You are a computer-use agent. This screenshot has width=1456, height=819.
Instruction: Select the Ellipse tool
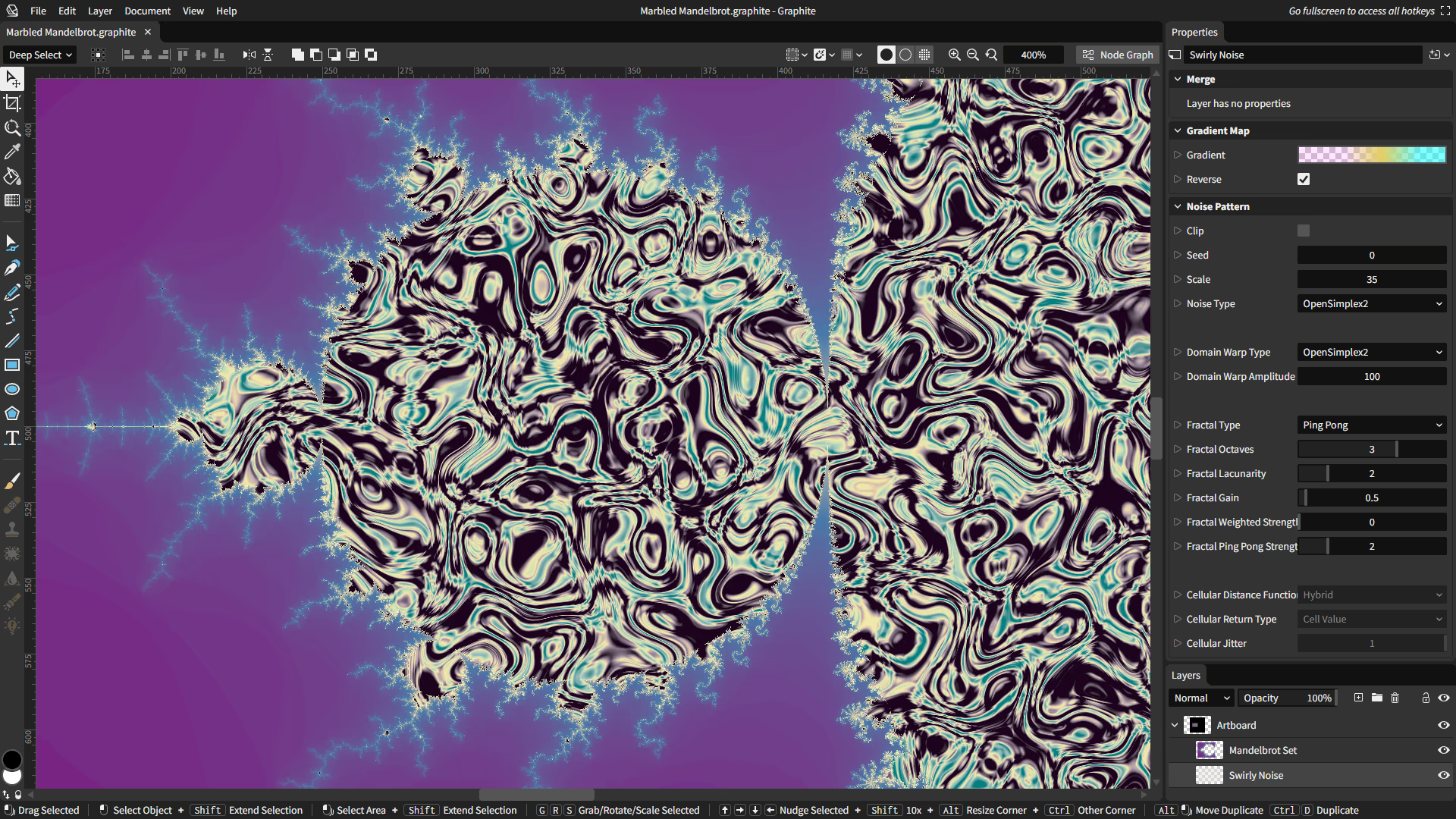pos(12,389)
